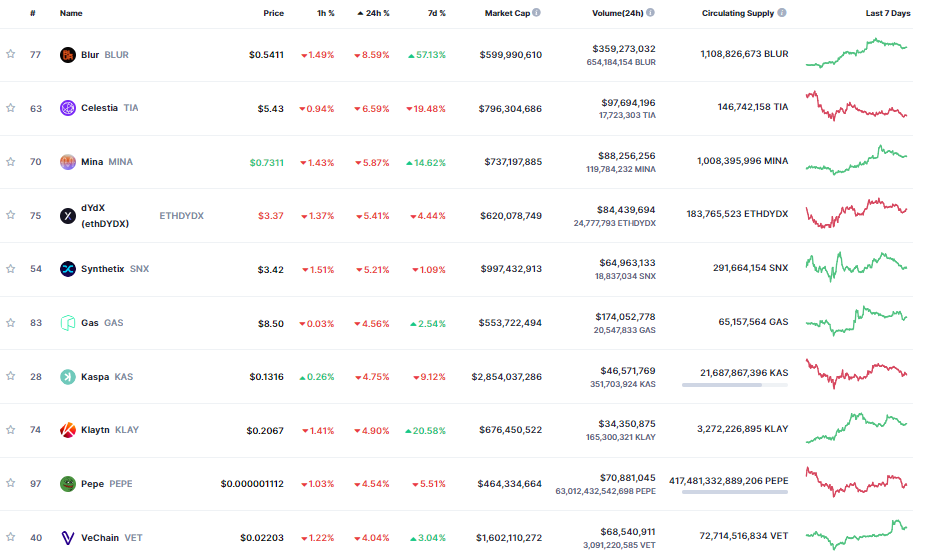Sort by the 7d % column header
The width and height of the screenshot is (933, 556).
pyautogui.click(x=437, y=13)
